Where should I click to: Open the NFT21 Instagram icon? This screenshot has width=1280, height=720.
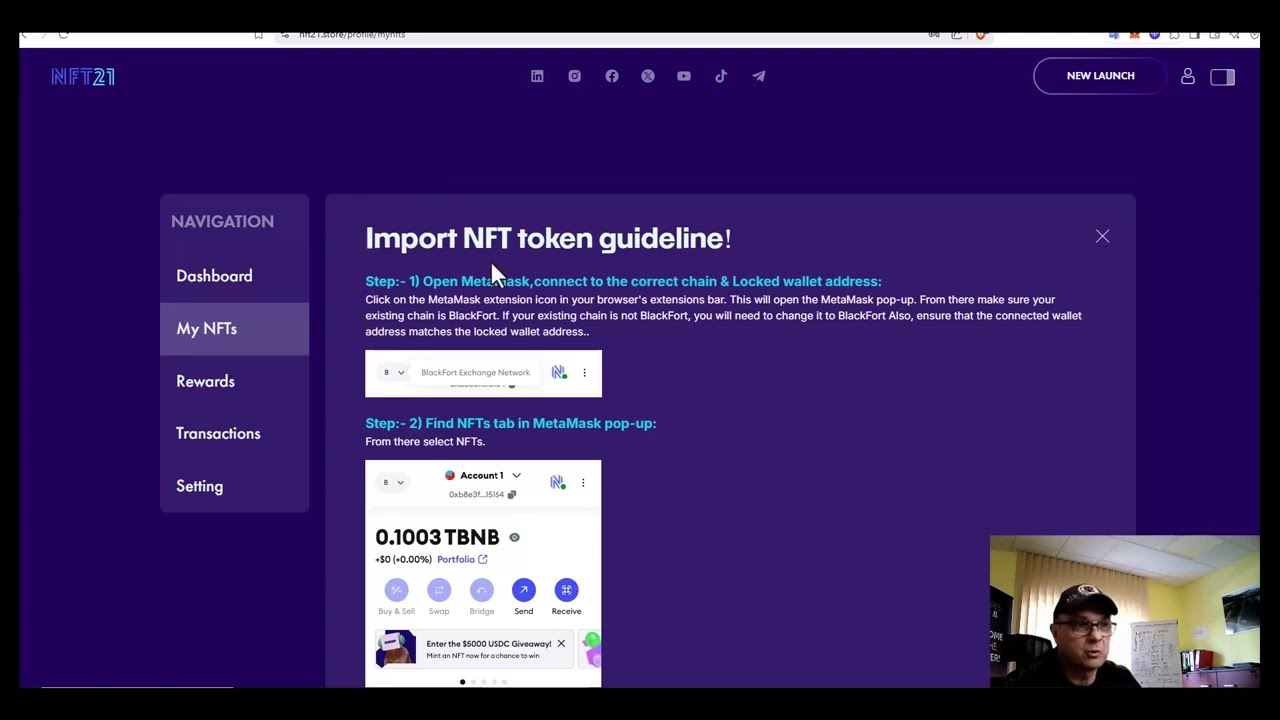pyautogui.click(x=574, y=76)
